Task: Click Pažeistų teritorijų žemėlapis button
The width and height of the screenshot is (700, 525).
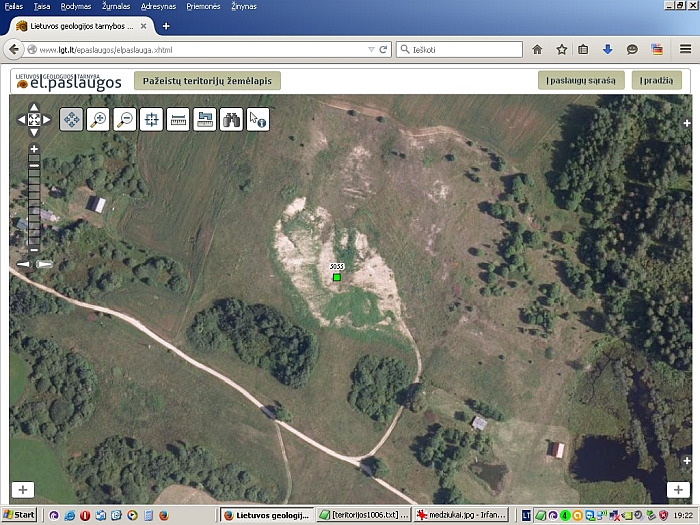Action: [207, 81]
